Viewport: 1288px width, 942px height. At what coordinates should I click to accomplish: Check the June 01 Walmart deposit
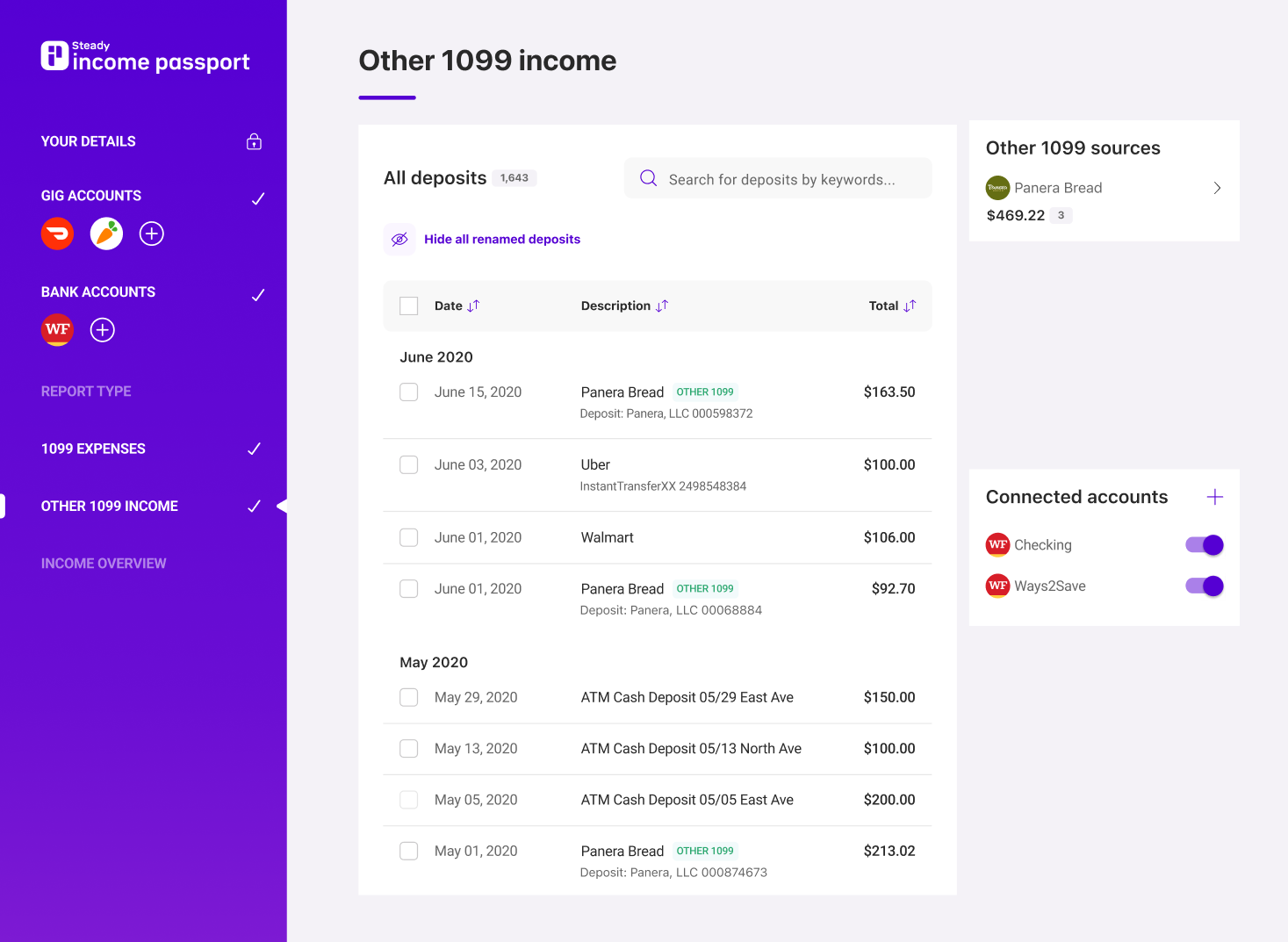pos(409,537)
